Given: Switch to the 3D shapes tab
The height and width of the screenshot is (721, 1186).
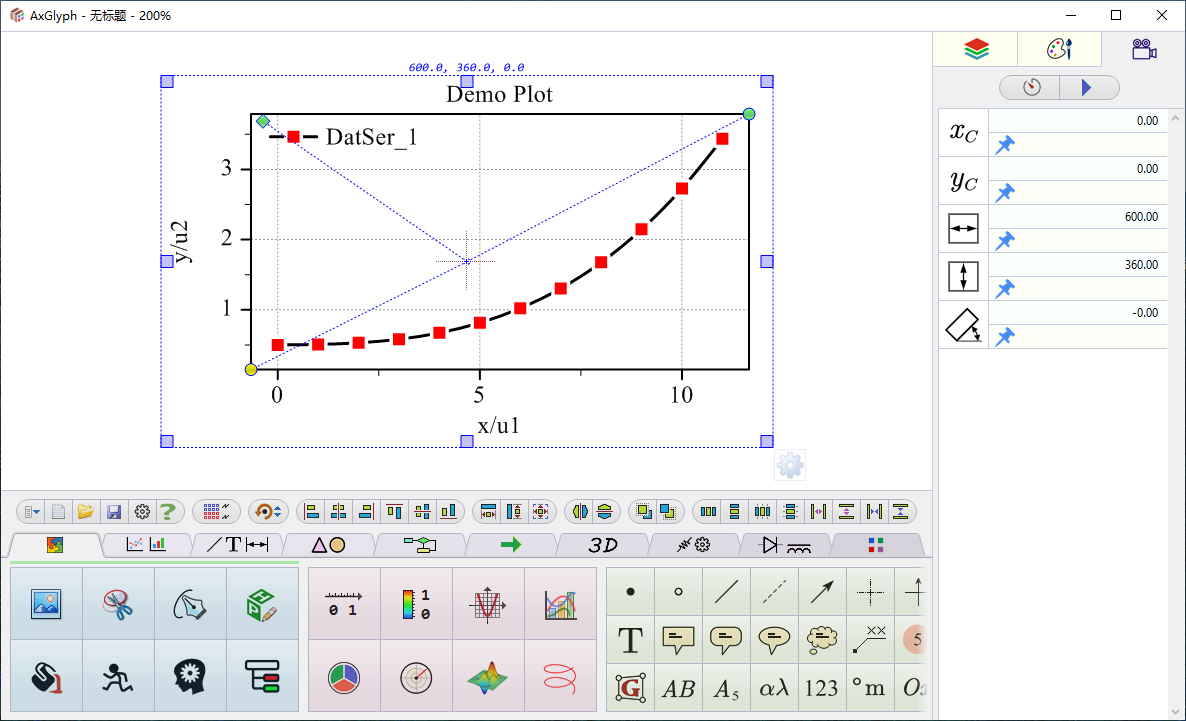Looking at the screenshot, I should click(602, 545).
